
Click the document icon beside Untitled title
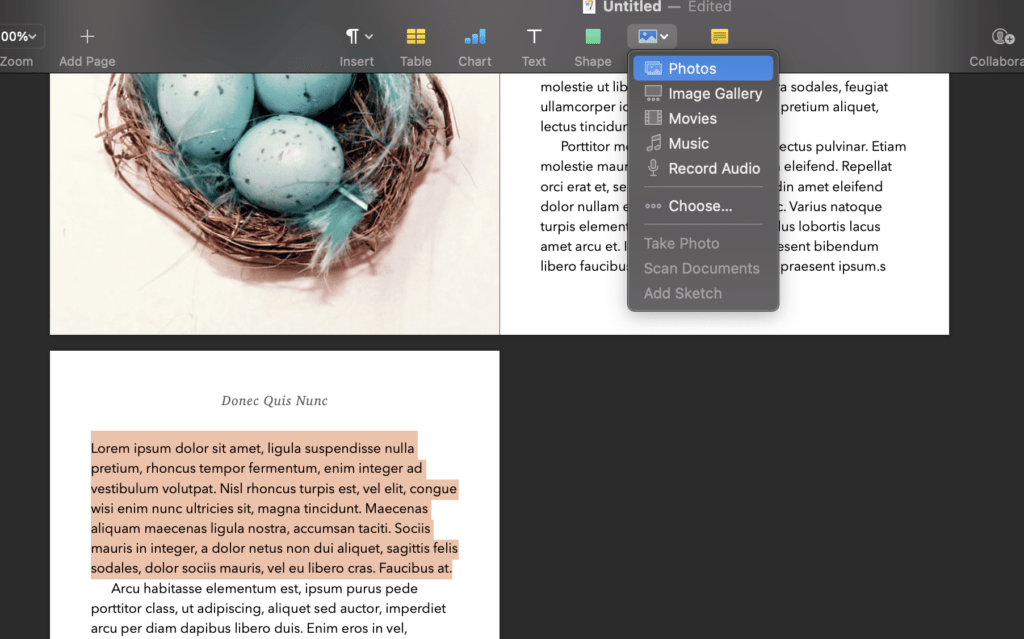[588, 7]
